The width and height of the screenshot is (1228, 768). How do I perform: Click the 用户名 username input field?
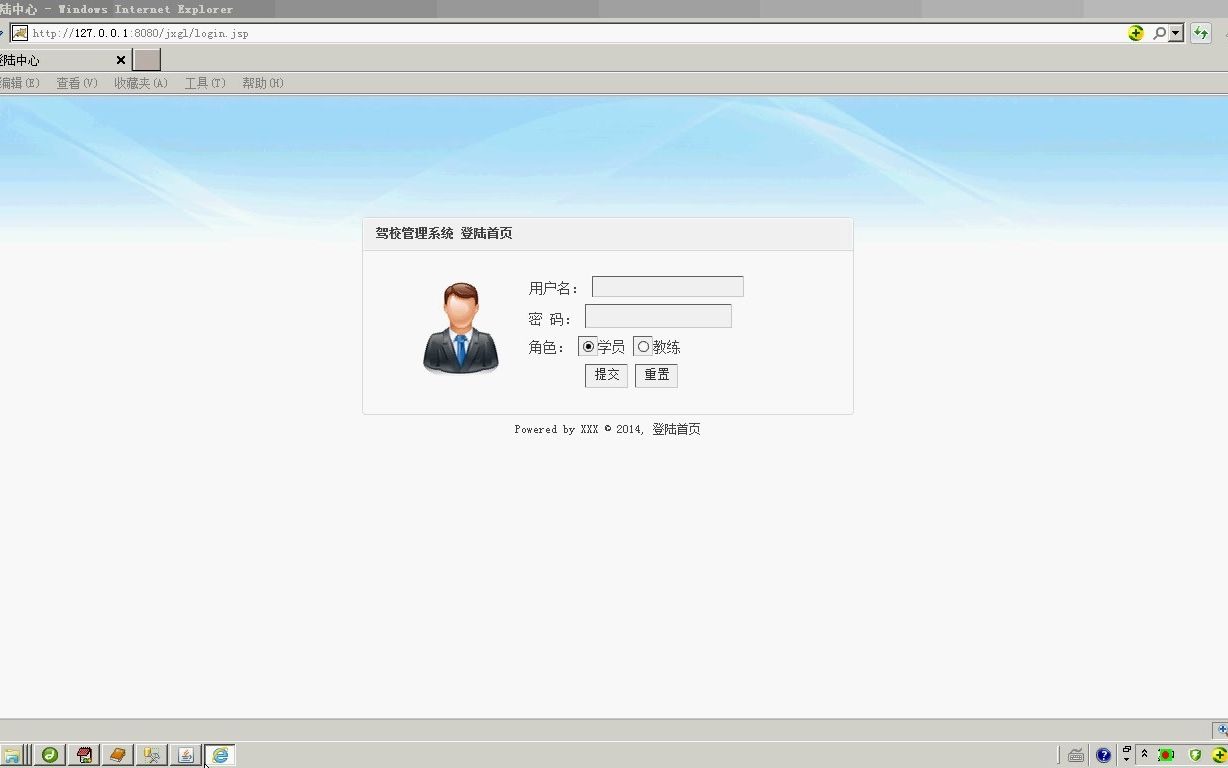[666, 286]
